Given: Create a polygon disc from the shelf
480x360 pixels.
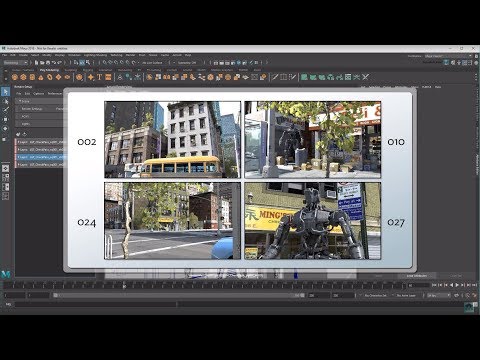Looking at the screenshot, I should click(x=67, y=77).
